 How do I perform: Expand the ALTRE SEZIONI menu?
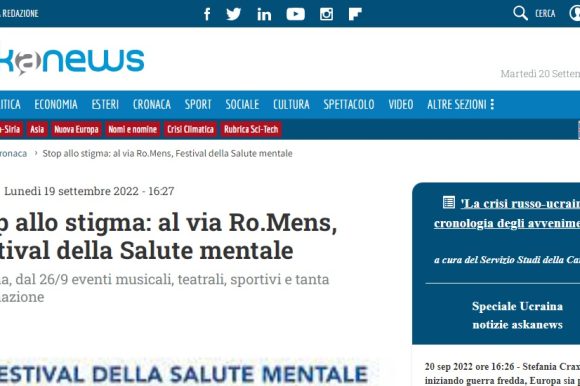click(457, 105)
